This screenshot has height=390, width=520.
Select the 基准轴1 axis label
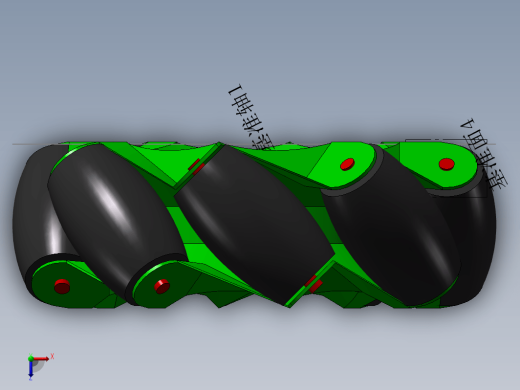tap(251, 117)
